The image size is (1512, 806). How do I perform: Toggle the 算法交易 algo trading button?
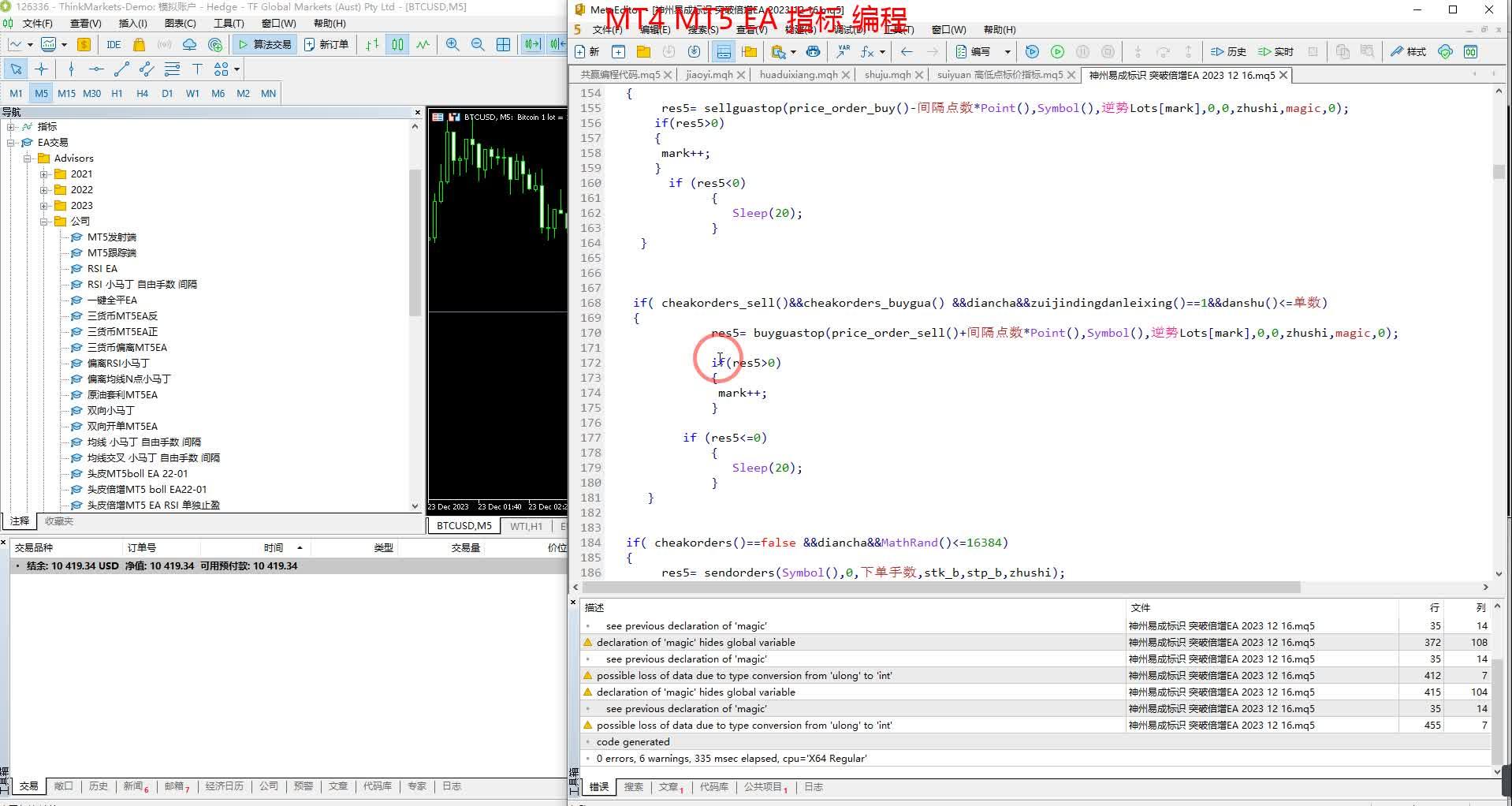tap(264, 44)
